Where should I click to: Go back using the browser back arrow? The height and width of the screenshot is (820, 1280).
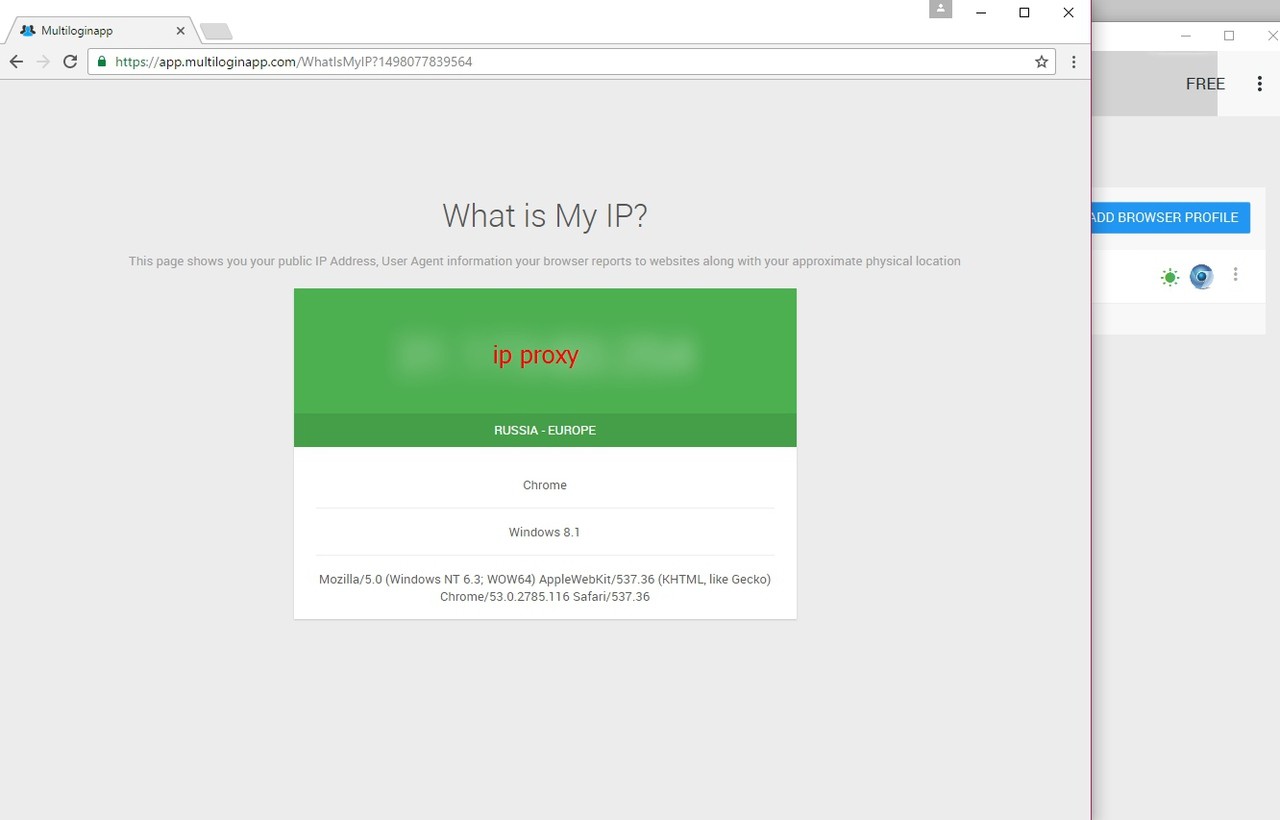click(16, 62)
